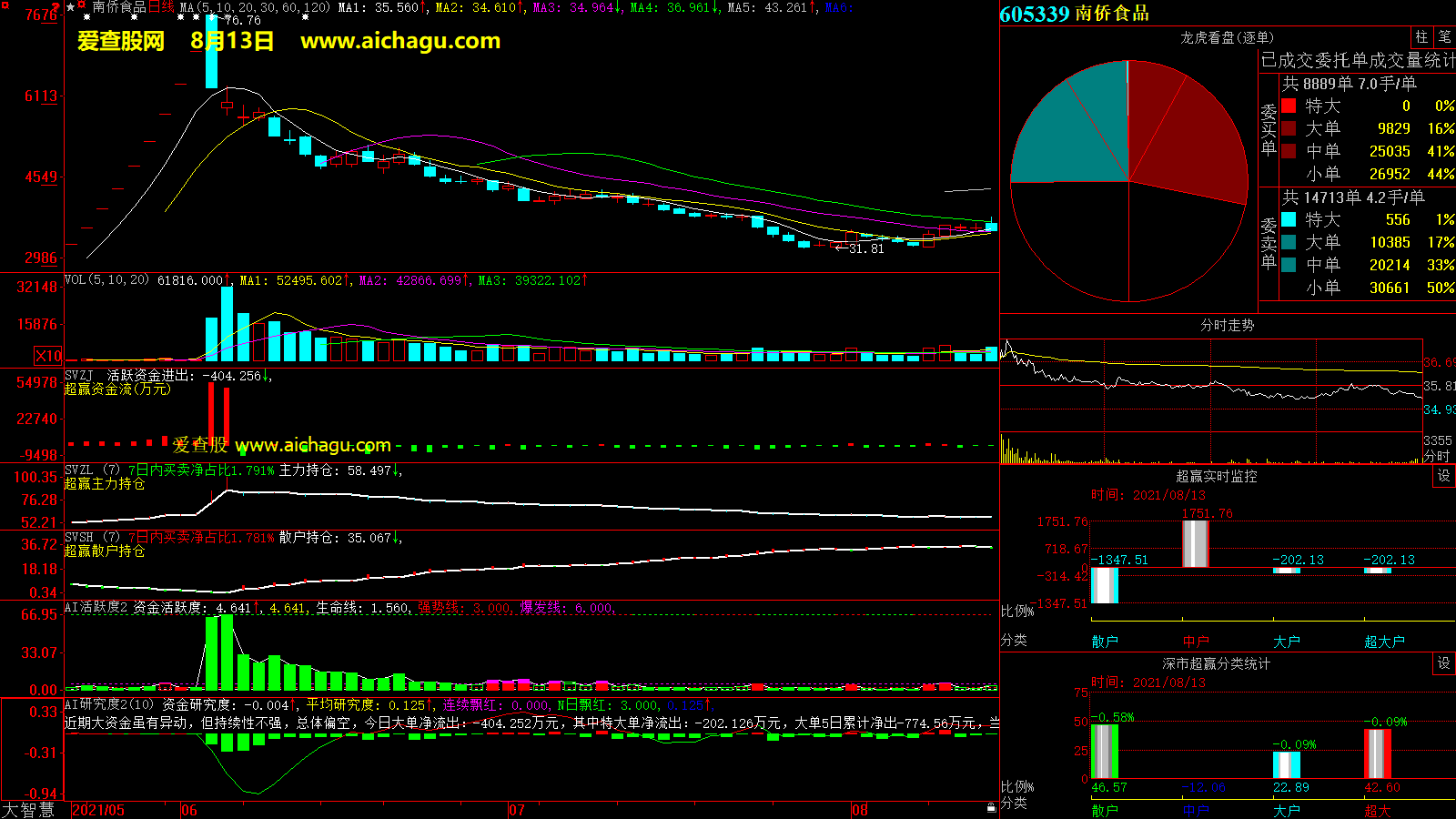Click the 605339 stock code header
This screenshot has height=819, width=1456.
pos(1034,14)
